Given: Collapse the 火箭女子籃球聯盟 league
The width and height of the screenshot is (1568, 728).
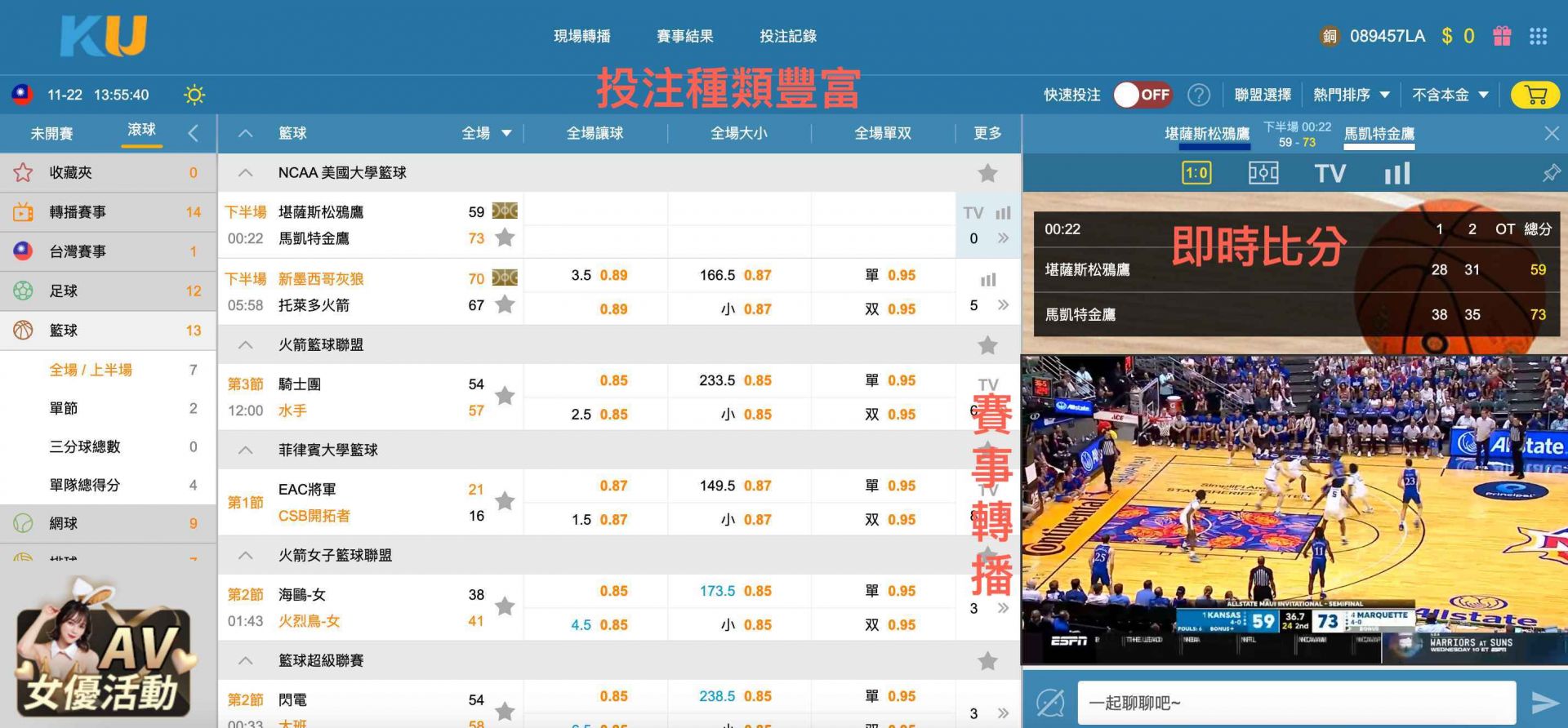Looking at the screenshot, I should tap(245, 556).
